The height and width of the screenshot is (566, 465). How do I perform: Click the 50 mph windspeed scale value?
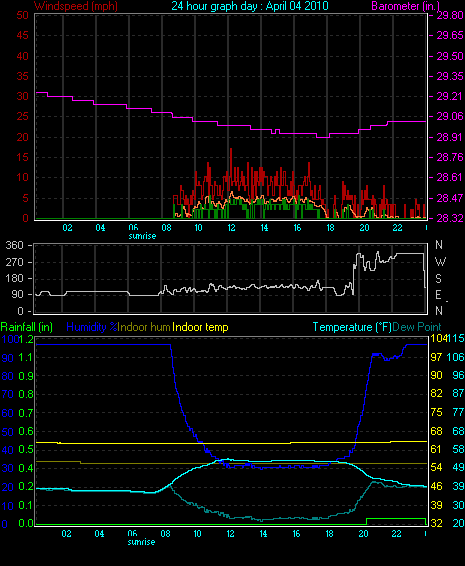[22, 15]
